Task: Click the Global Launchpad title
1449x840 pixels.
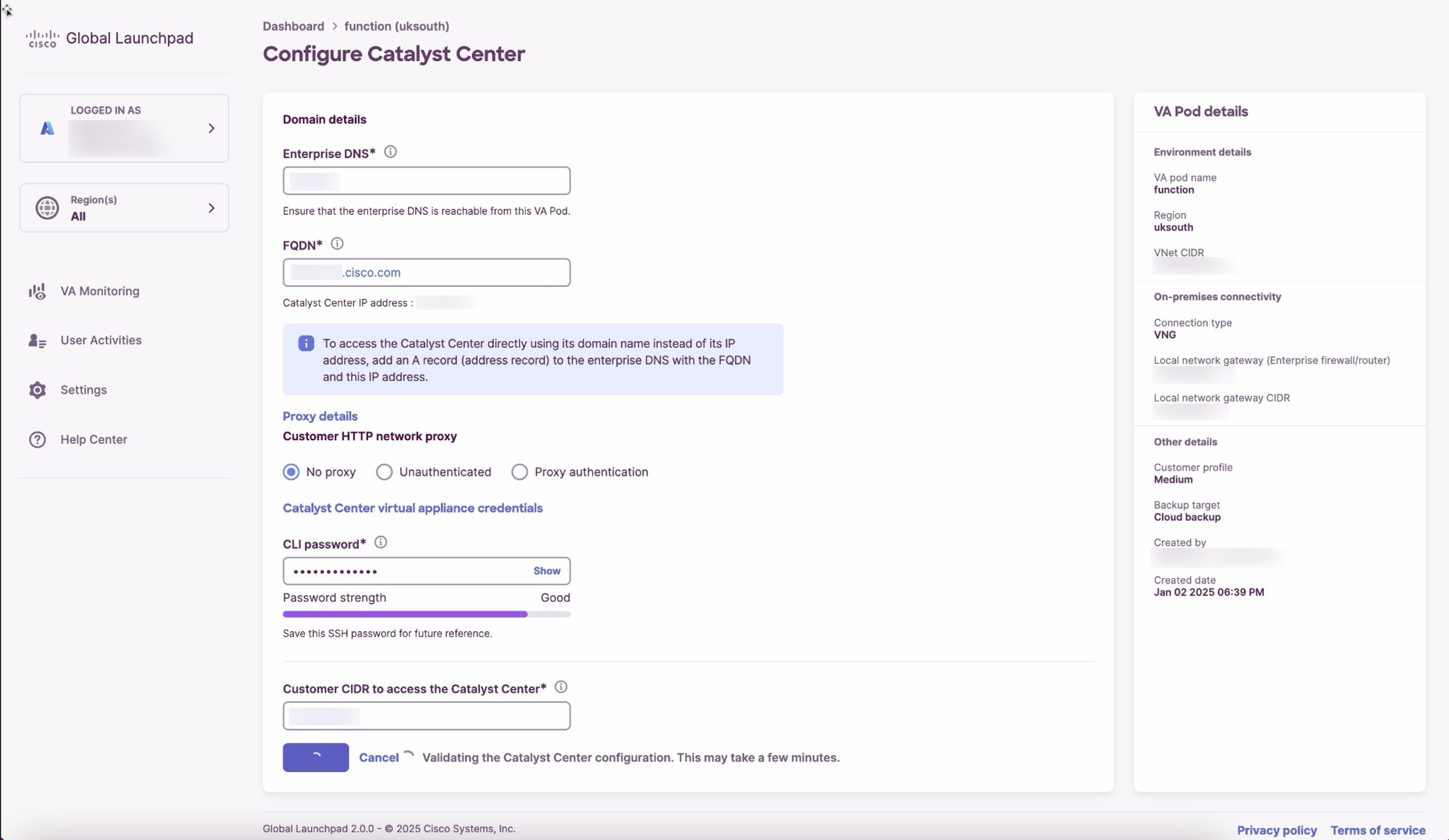Action: click(130, 38)
